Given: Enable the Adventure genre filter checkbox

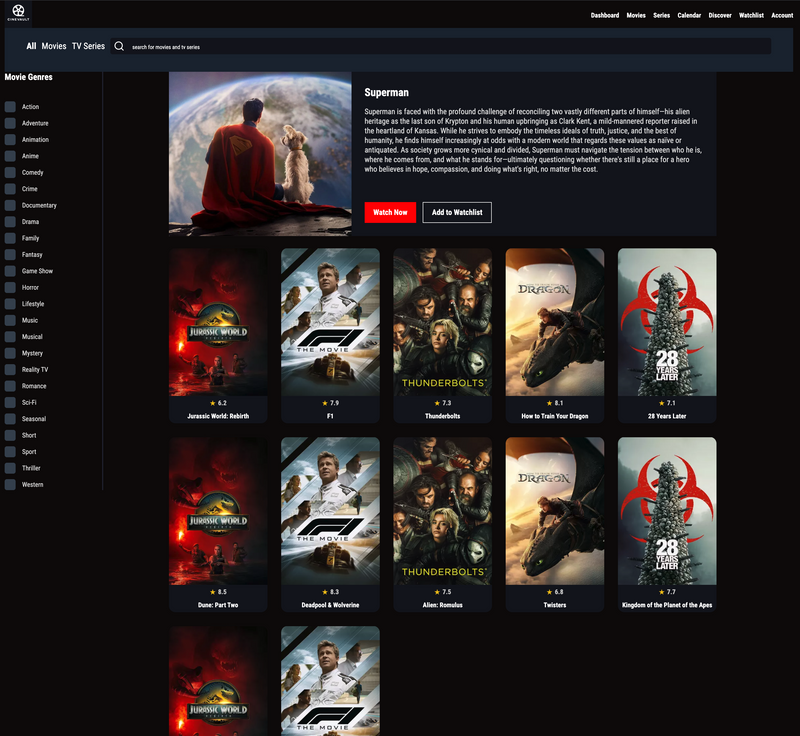Looking at the screenshot, I should click(10, 123).
